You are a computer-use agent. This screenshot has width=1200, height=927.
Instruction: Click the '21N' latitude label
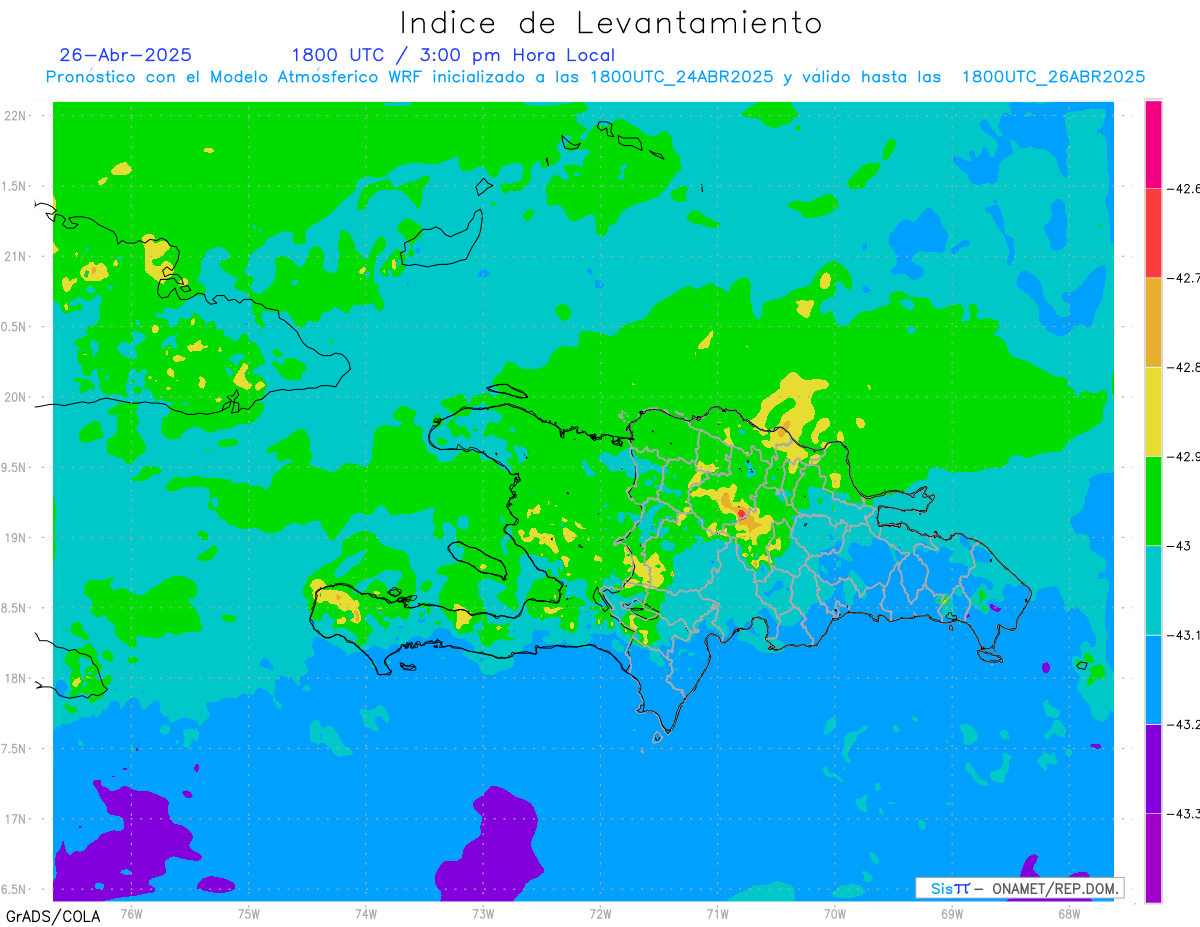click(x=17, y=256)
